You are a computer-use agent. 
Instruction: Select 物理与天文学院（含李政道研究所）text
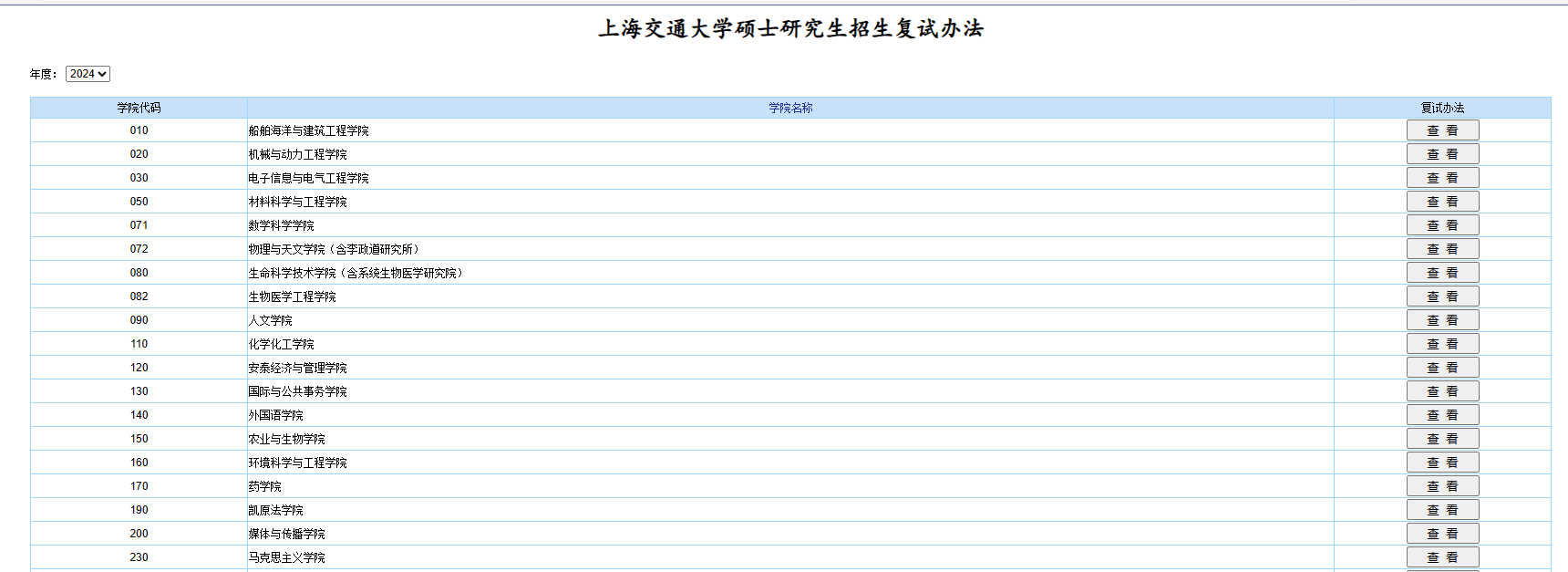point(335,249)
